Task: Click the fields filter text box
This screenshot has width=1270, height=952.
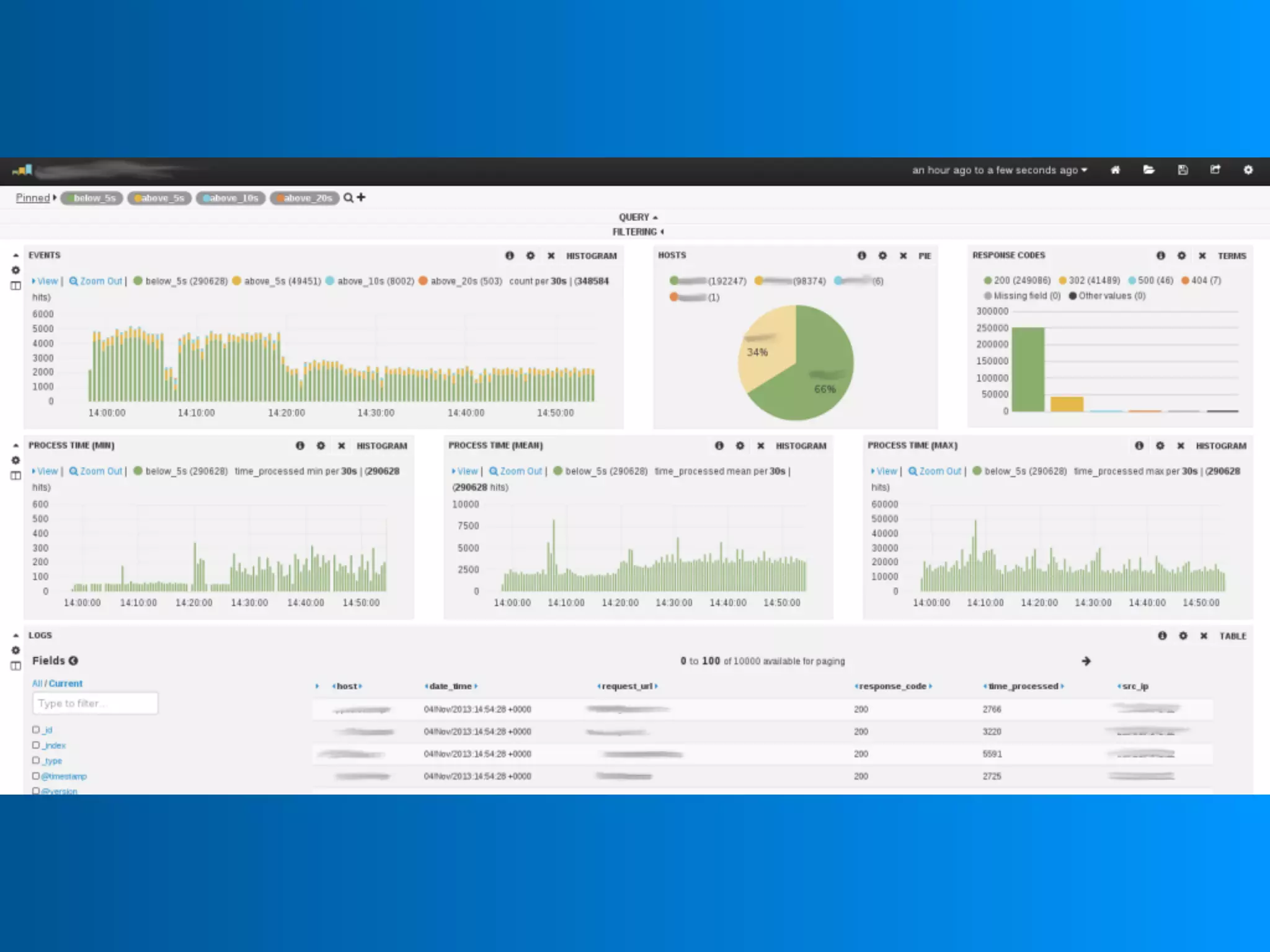Action: point(95,703)
